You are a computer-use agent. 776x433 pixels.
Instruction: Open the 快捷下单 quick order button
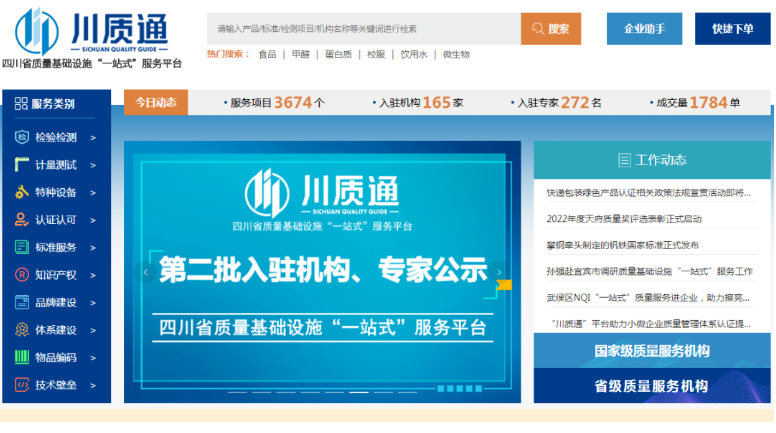point(732,29)
